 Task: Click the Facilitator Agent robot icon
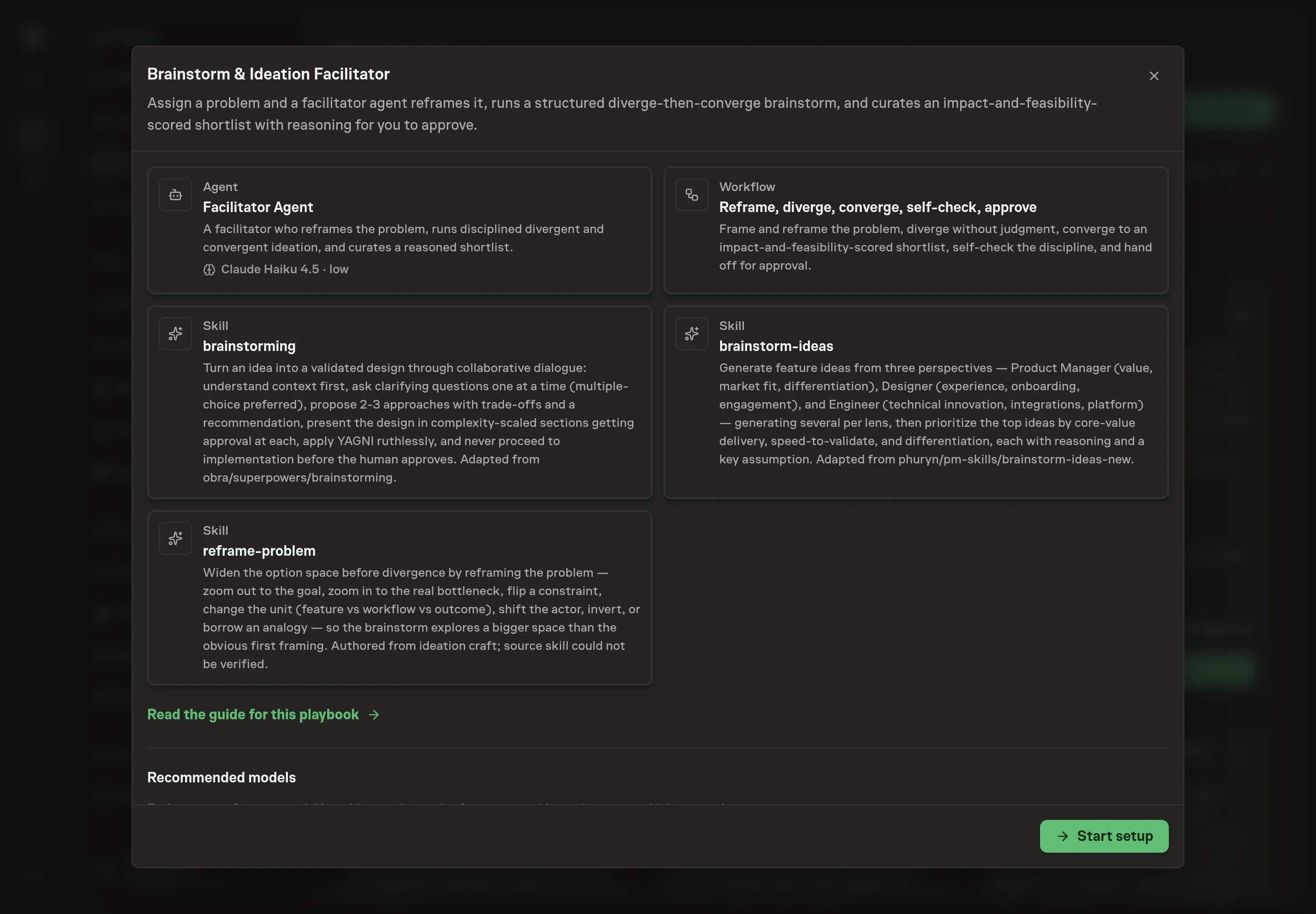(175, 195)
